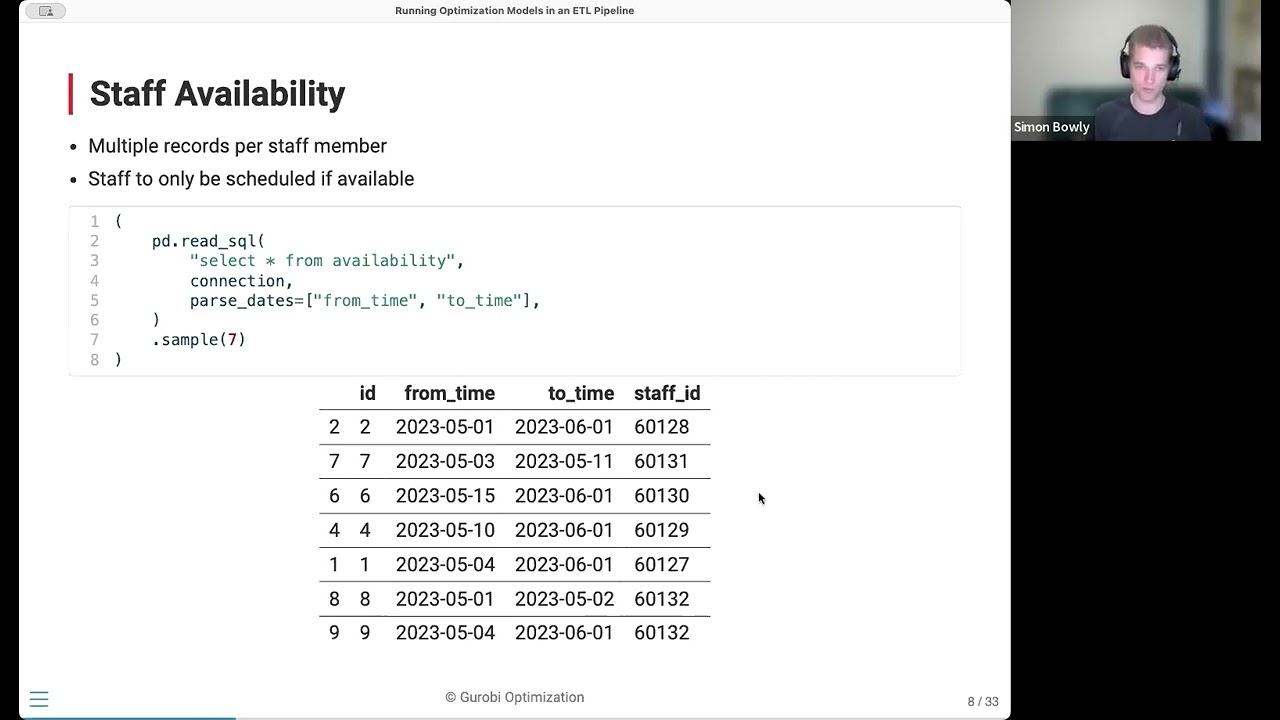Click the pd.read_sql code line
Screen dimensions: 1280x720
[x=208, y=241]
